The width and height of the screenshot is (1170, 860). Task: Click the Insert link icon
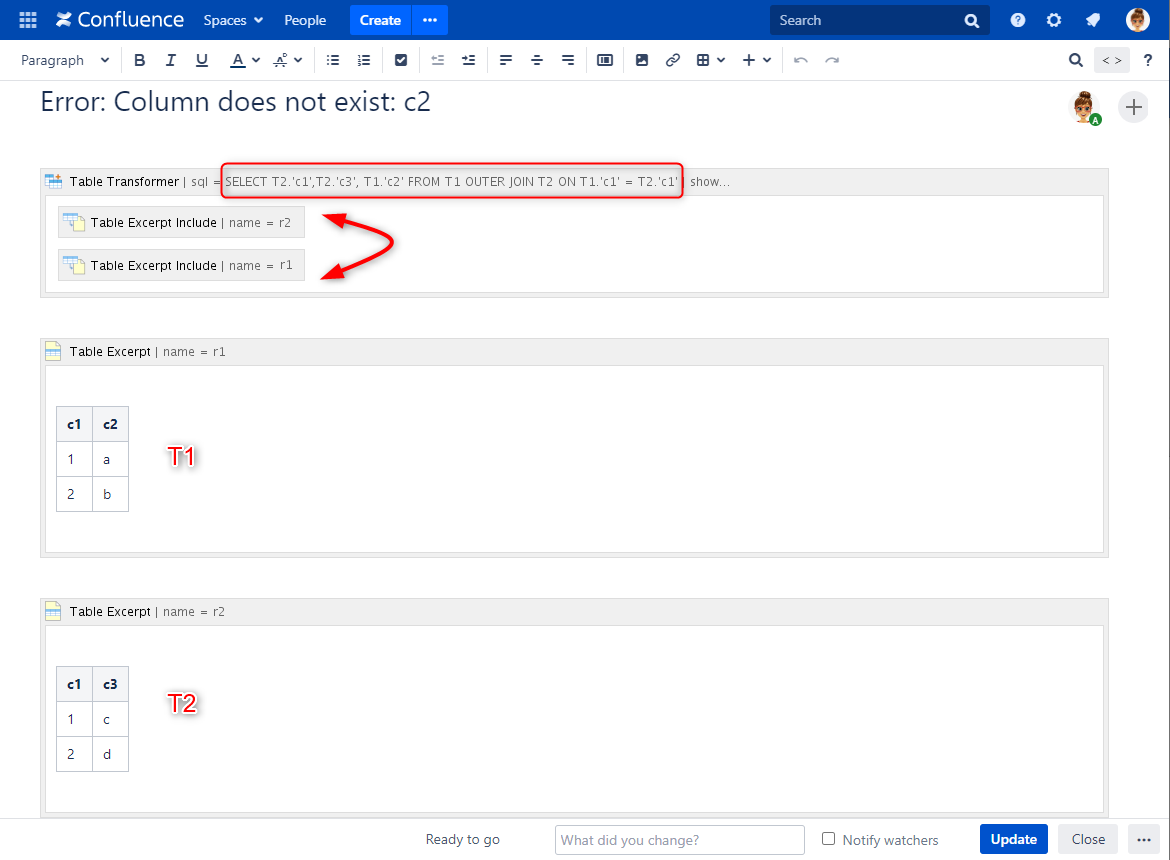coord(673,60)
